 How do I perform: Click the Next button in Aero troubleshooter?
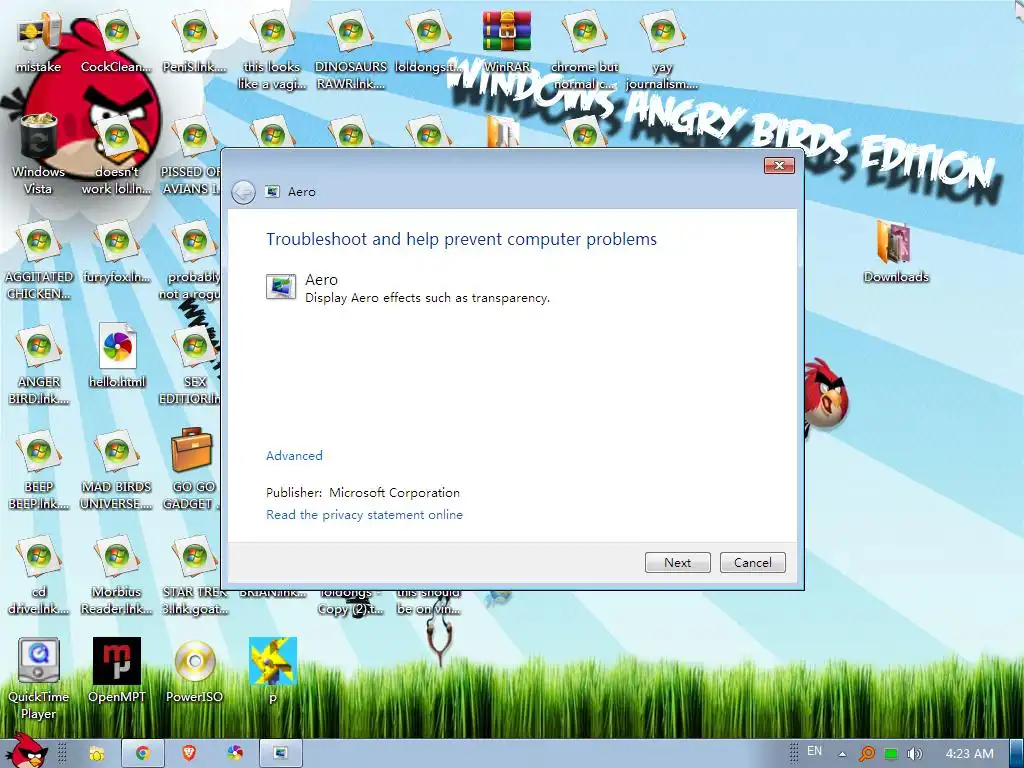[x=677, y=562]
